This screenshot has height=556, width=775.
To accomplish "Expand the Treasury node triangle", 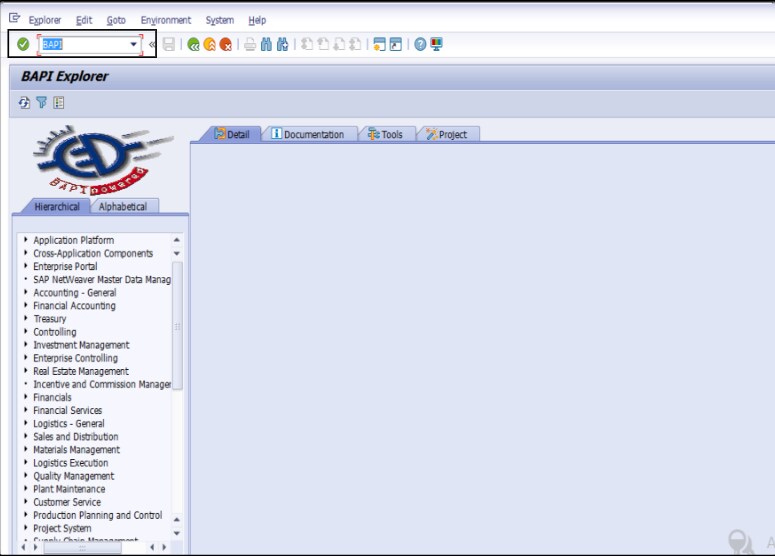I will (x=25, y=318).
